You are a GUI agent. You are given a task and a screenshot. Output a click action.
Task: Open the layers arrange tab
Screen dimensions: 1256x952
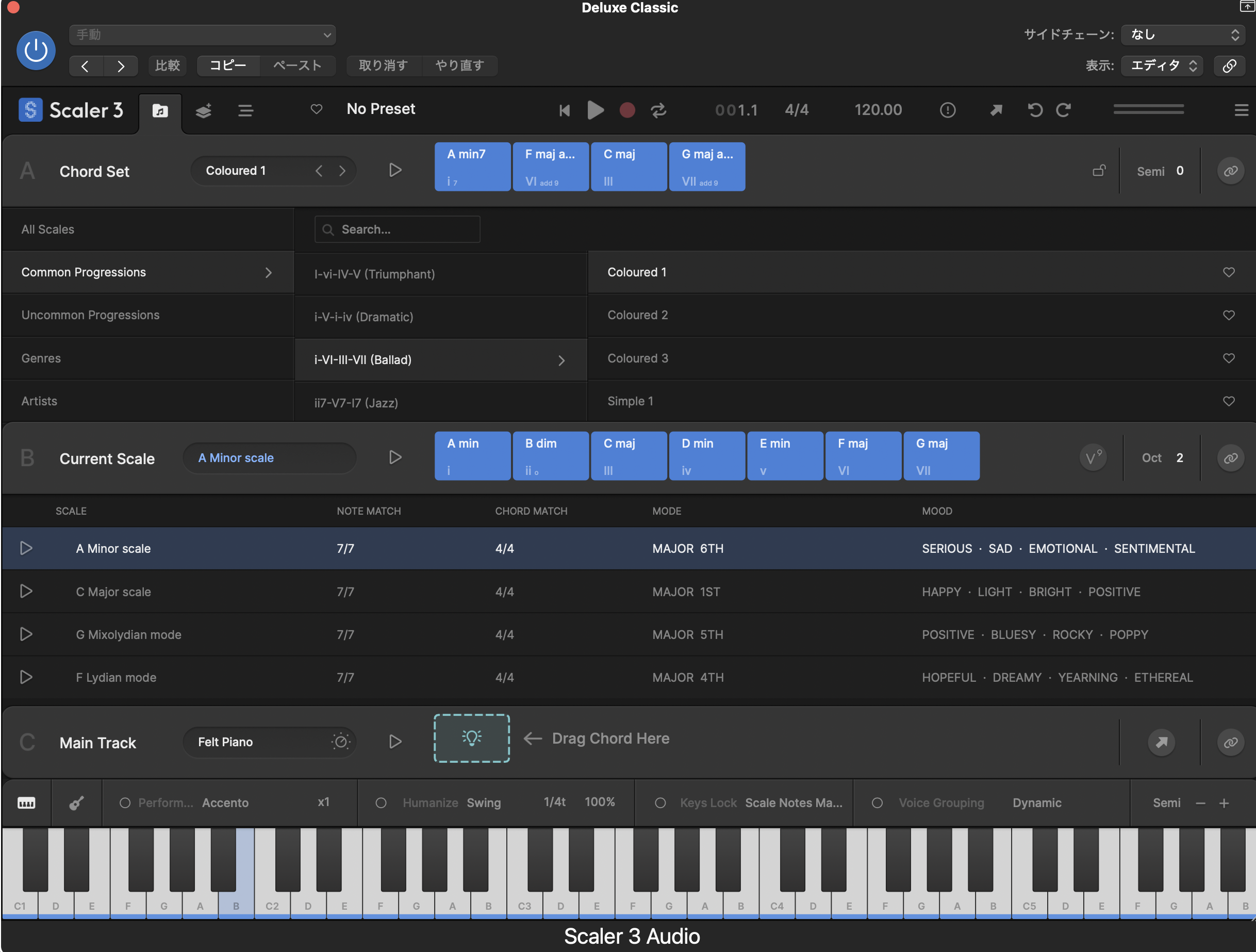203,111
